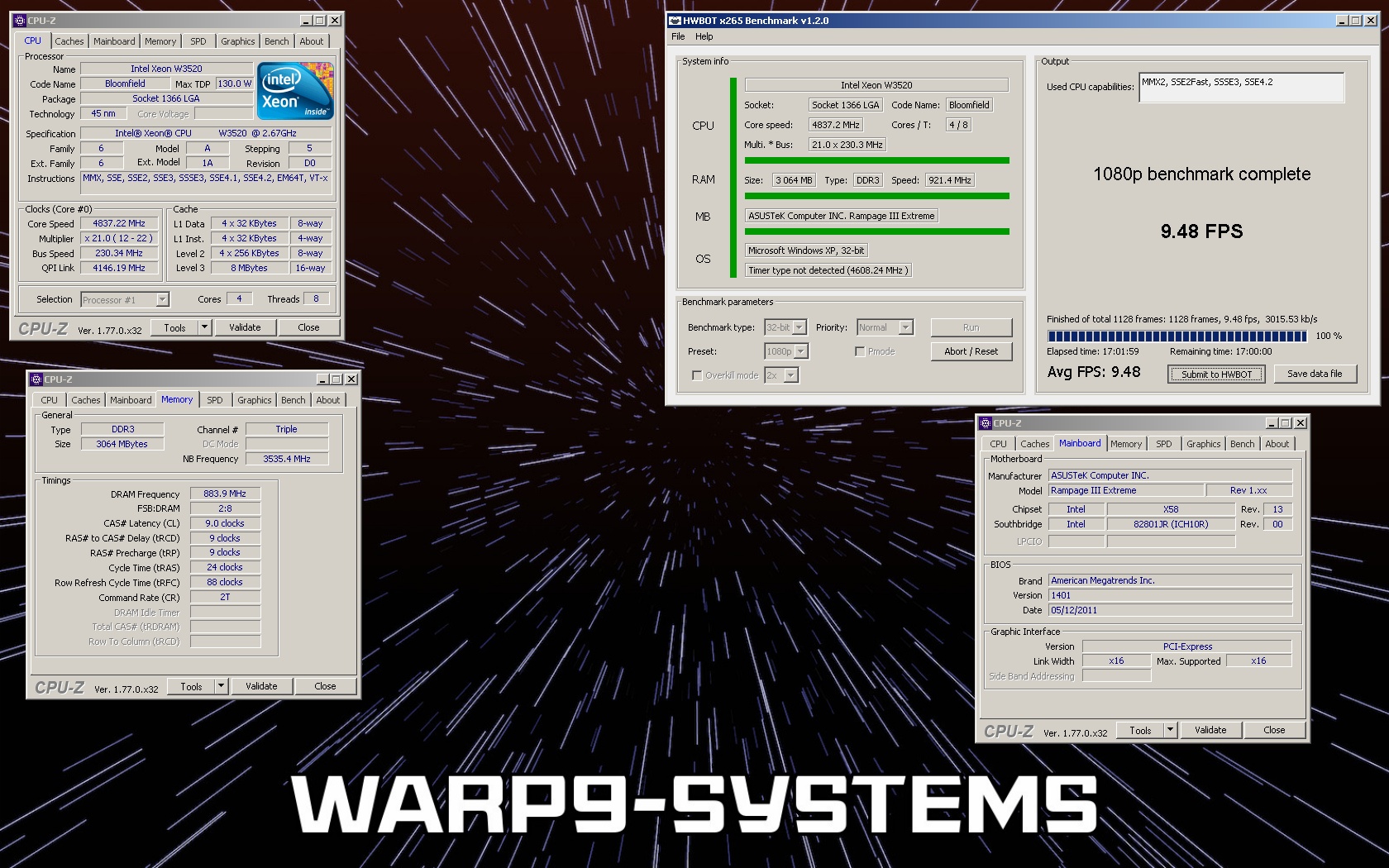Image resolution: width=1389 pixels, height=868 pixels.
Task: Open the File menu in HWBOT x265
Action: click(x=678, y=36)
